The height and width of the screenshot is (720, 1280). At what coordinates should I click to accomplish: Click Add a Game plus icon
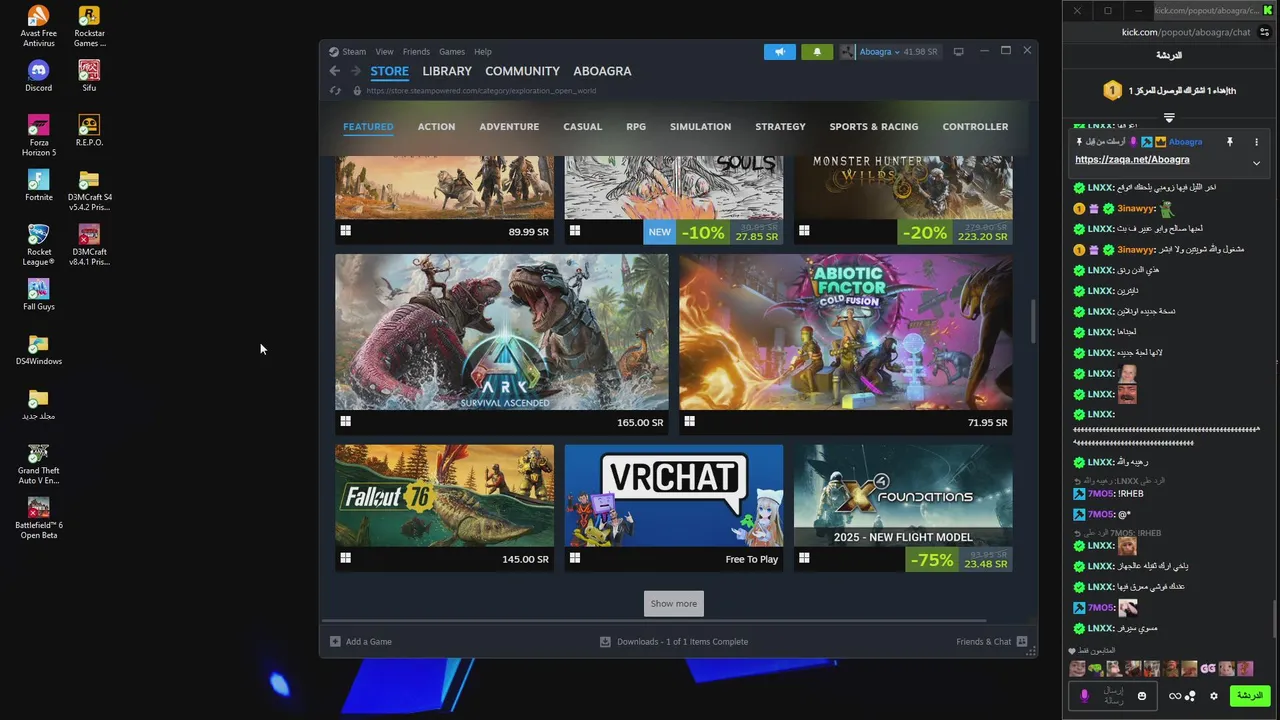pyautogui.click(x=335, y=642)
